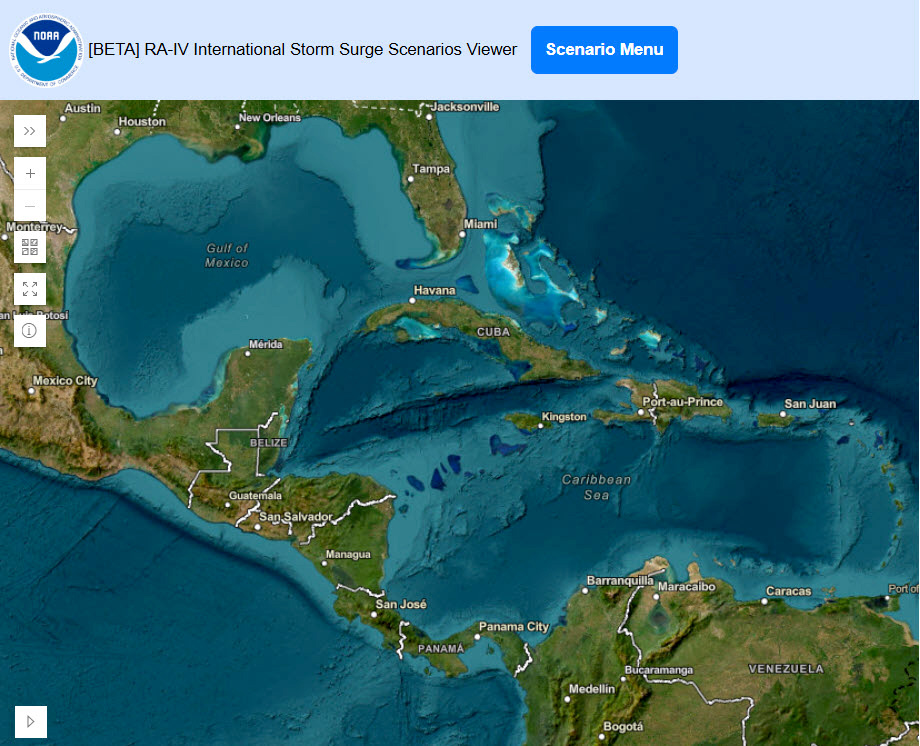Expand the bottom-left legend panel

pos(30,721)
